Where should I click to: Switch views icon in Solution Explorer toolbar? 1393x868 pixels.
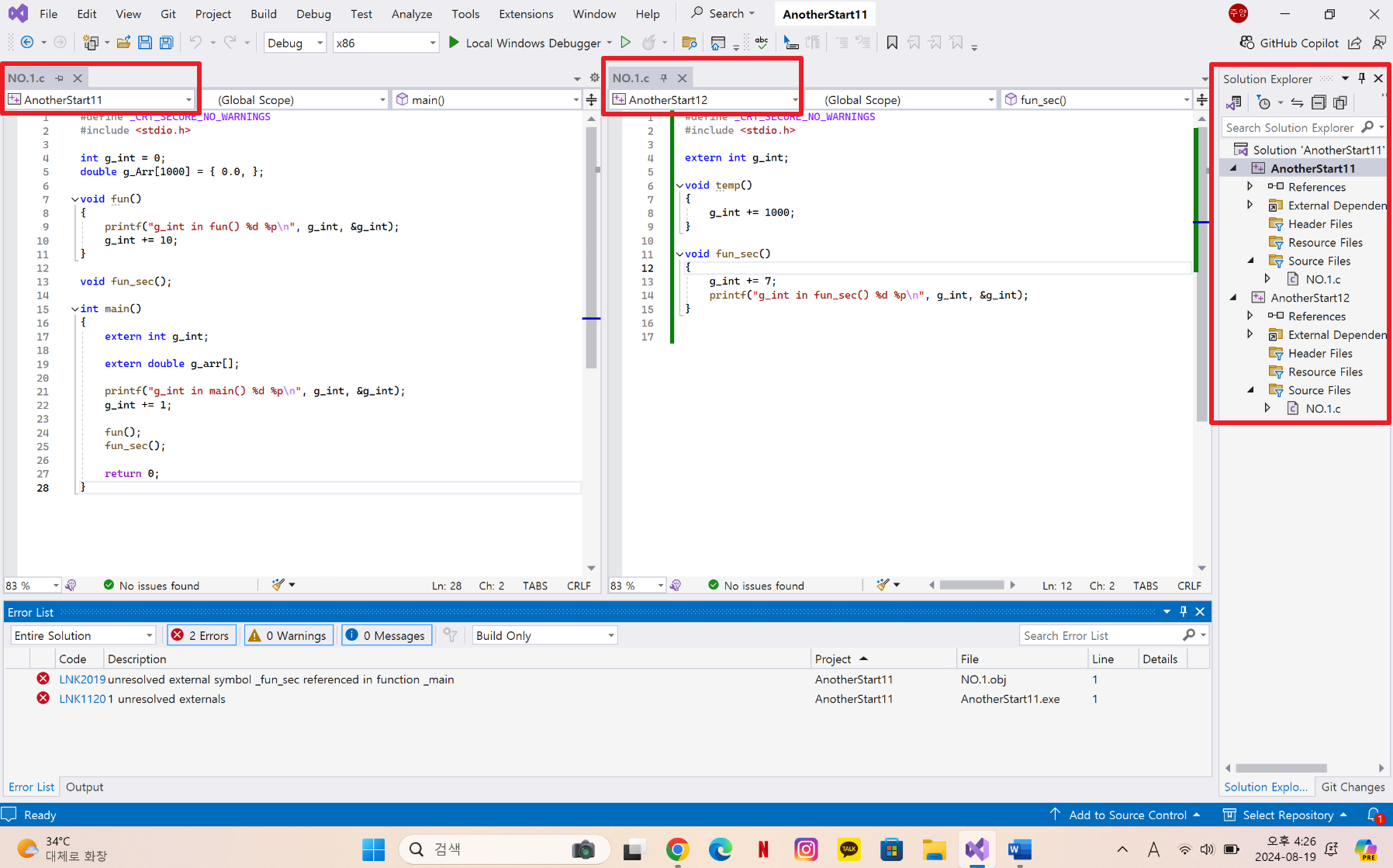pyautogui.click(x=1234, y=102)
